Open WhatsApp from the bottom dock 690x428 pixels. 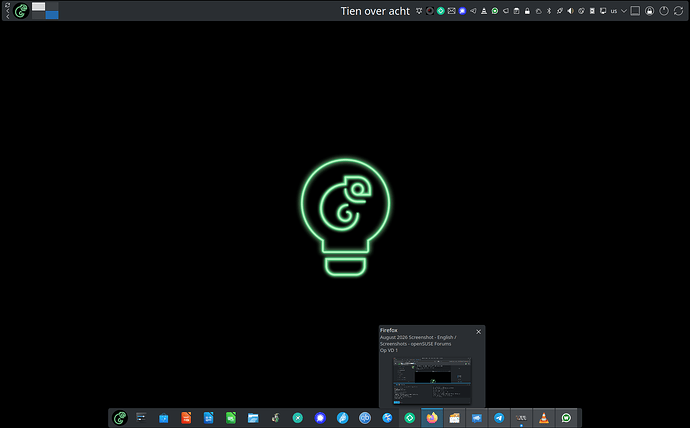coord(566,418)
